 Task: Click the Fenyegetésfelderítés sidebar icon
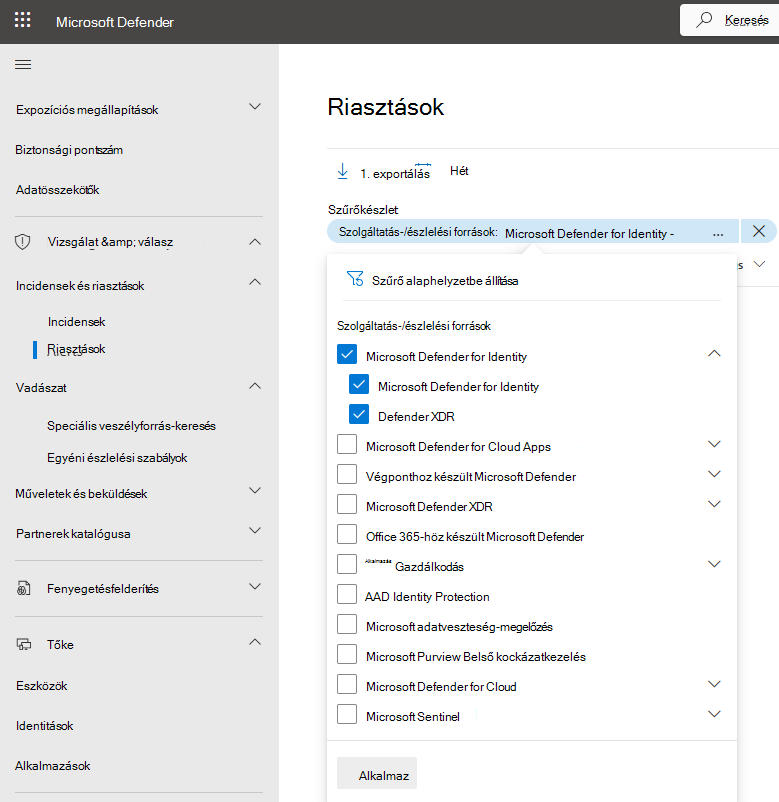coord(24,589)
